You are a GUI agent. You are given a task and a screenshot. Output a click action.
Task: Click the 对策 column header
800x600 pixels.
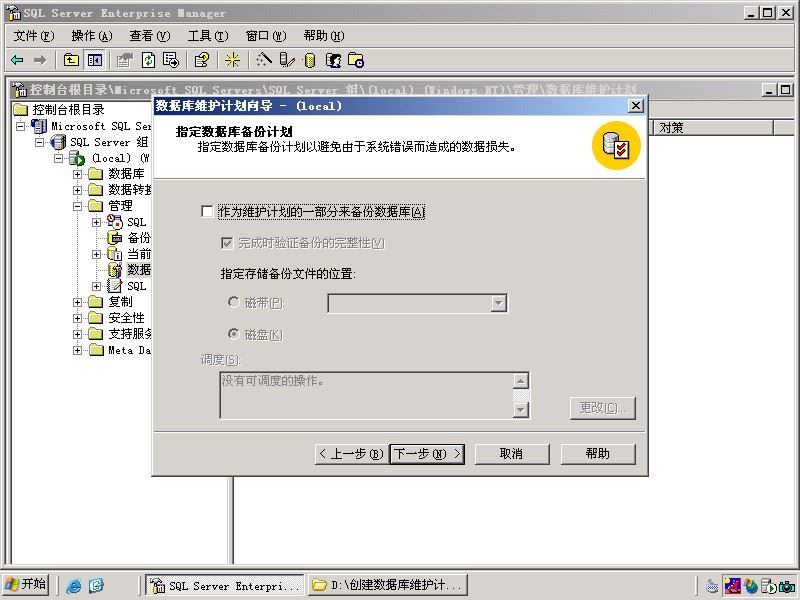713,128
